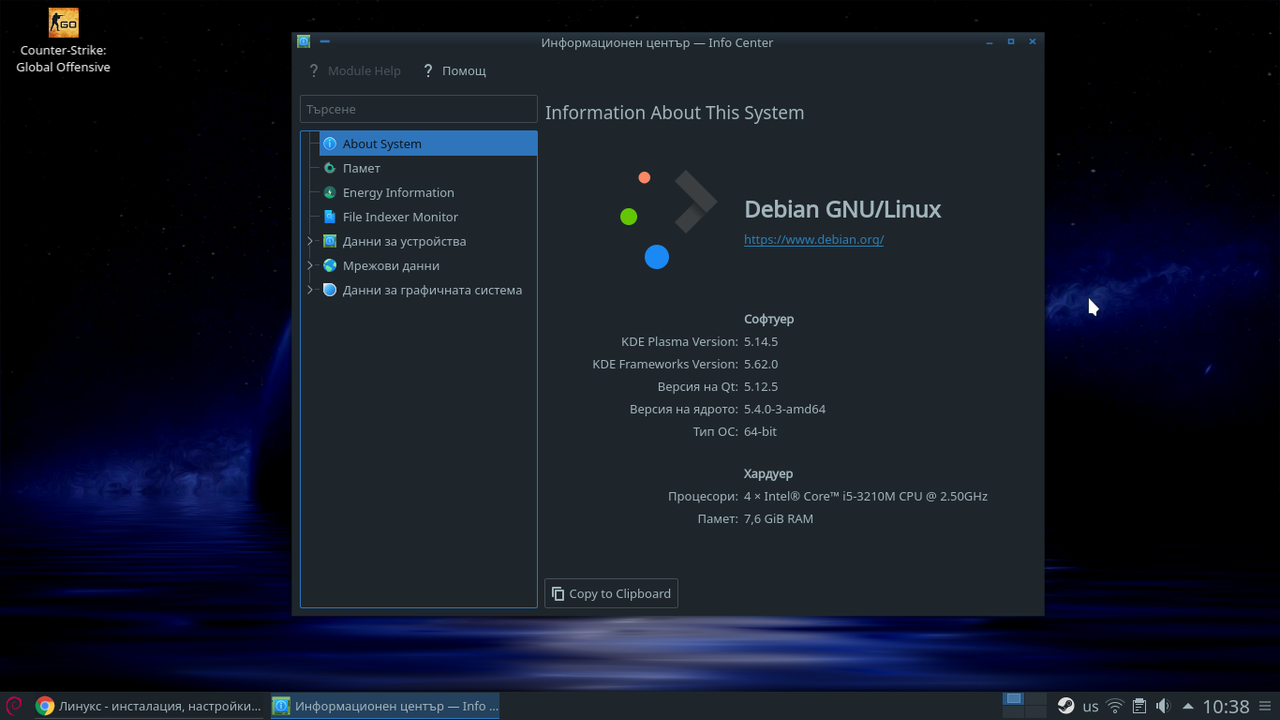
Task: Open the volume speaker tray icon
Action: (x=1163, y=706)
